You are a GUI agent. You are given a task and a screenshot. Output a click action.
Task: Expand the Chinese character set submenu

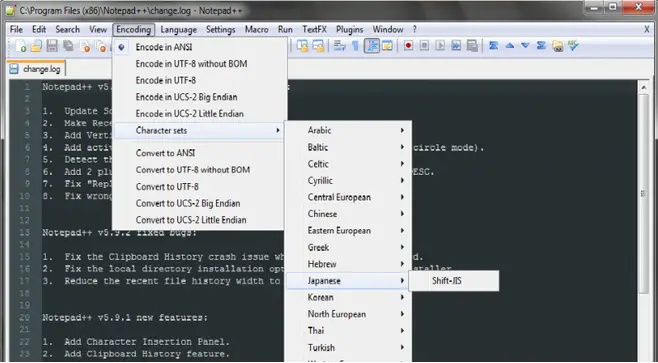coord(348,214)
